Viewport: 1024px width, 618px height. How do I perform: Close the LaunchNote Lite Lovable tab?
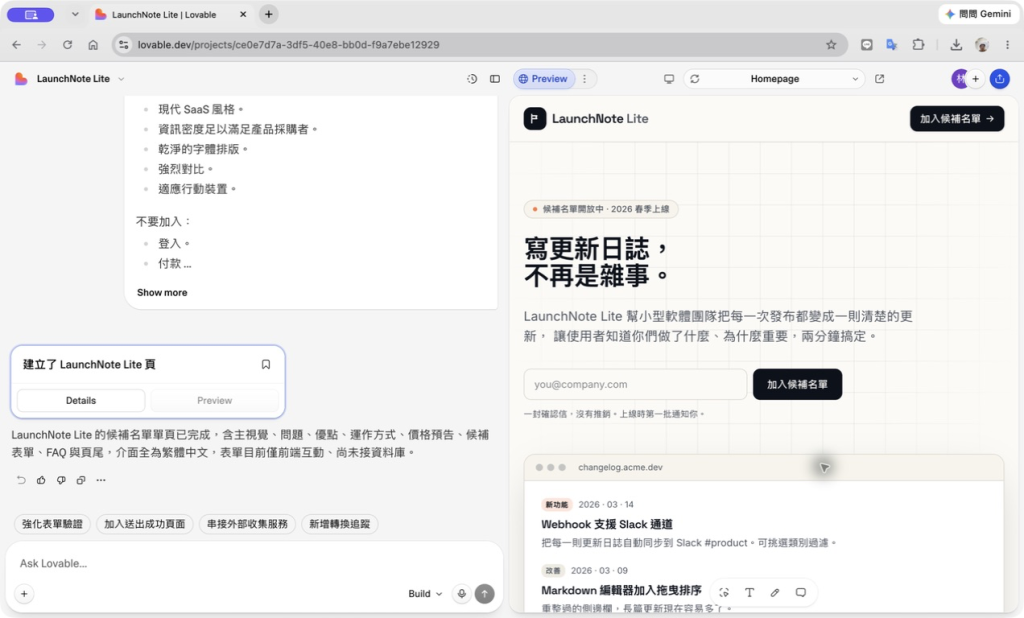[243, 14]
